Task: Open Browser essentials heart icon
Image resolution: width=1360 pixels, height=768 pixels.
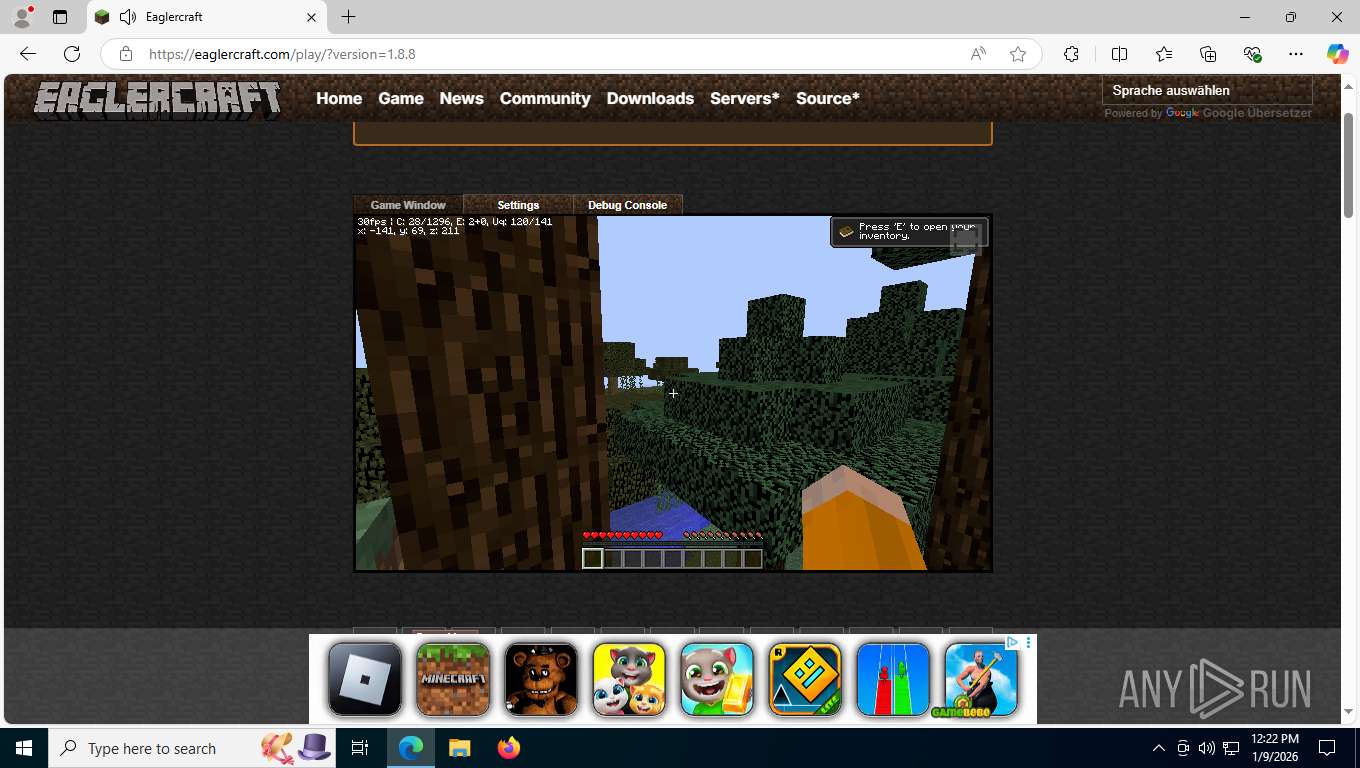Action: [x=1252, y=54]
